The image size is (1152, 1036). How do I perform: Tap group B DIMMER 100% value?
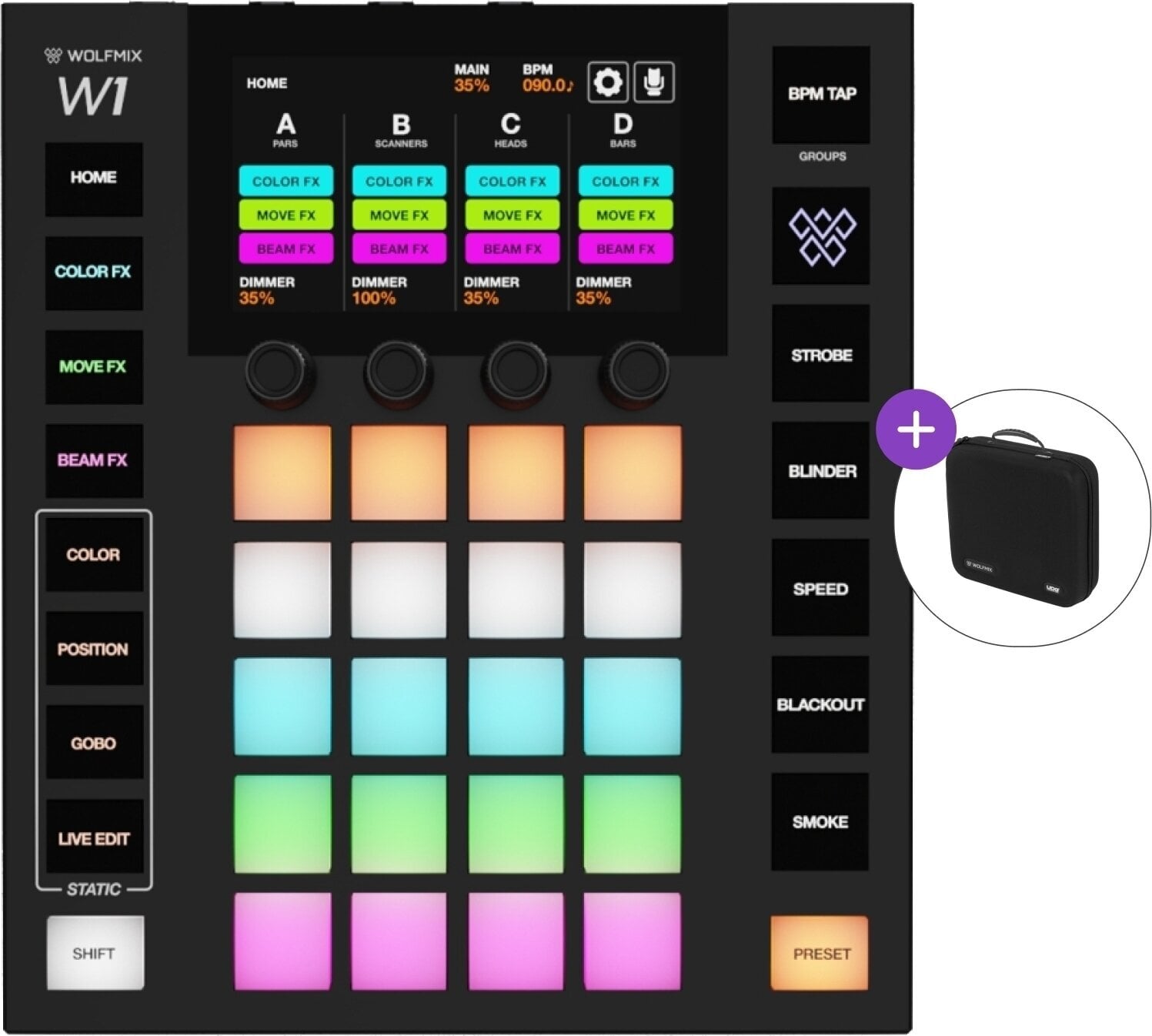tap(374, 299)
